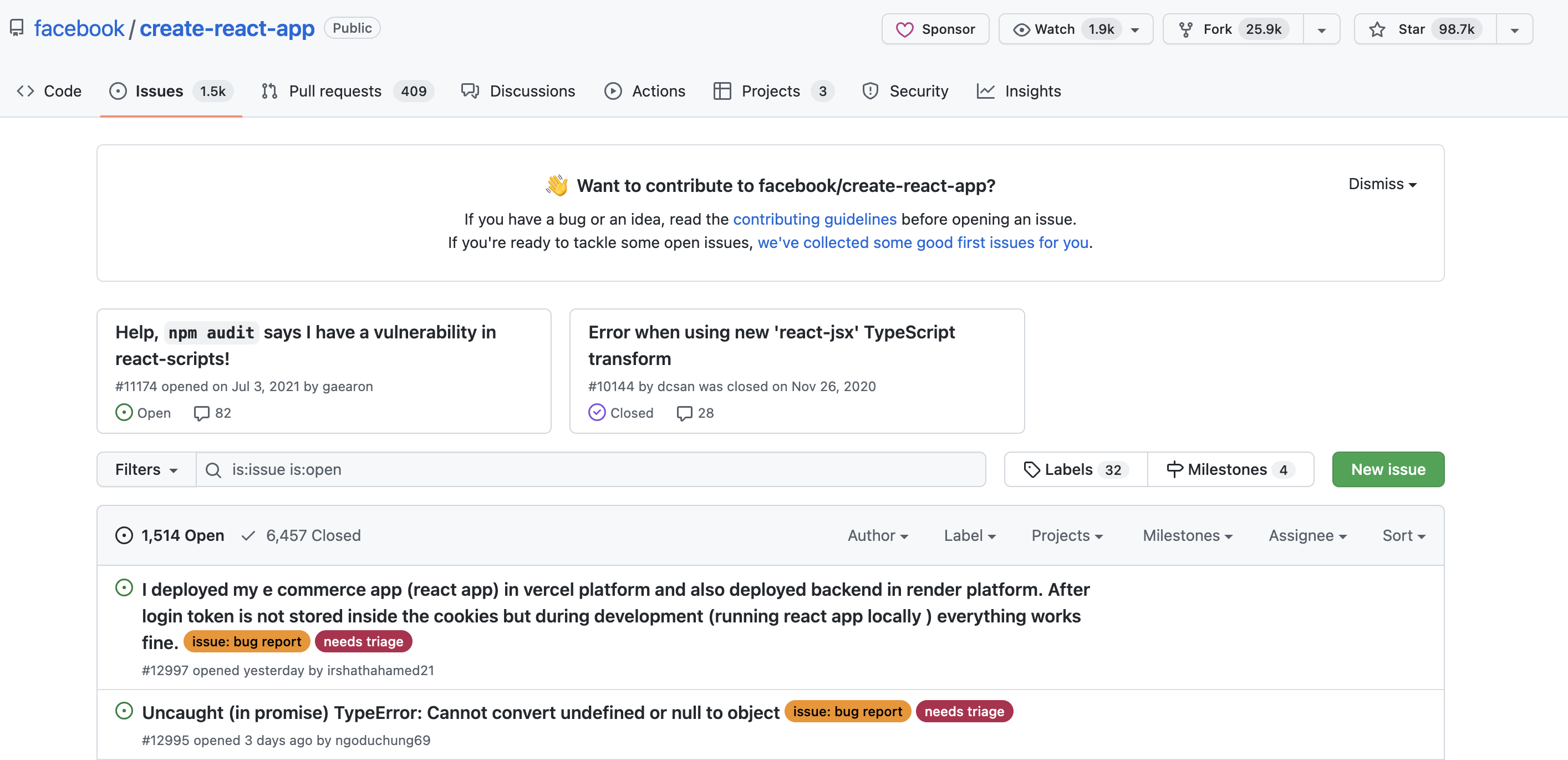Show the 1,514 Open issues
The image size is (1568, 760).
[x=170, y=535]
